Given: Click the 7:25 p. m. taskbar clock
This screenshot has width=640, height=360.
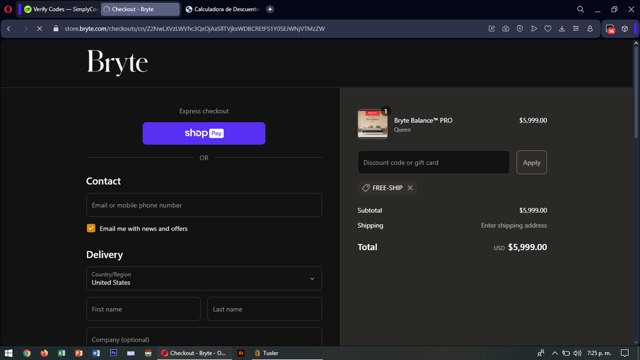Looking at the screenshot, I should coord(599,353).
